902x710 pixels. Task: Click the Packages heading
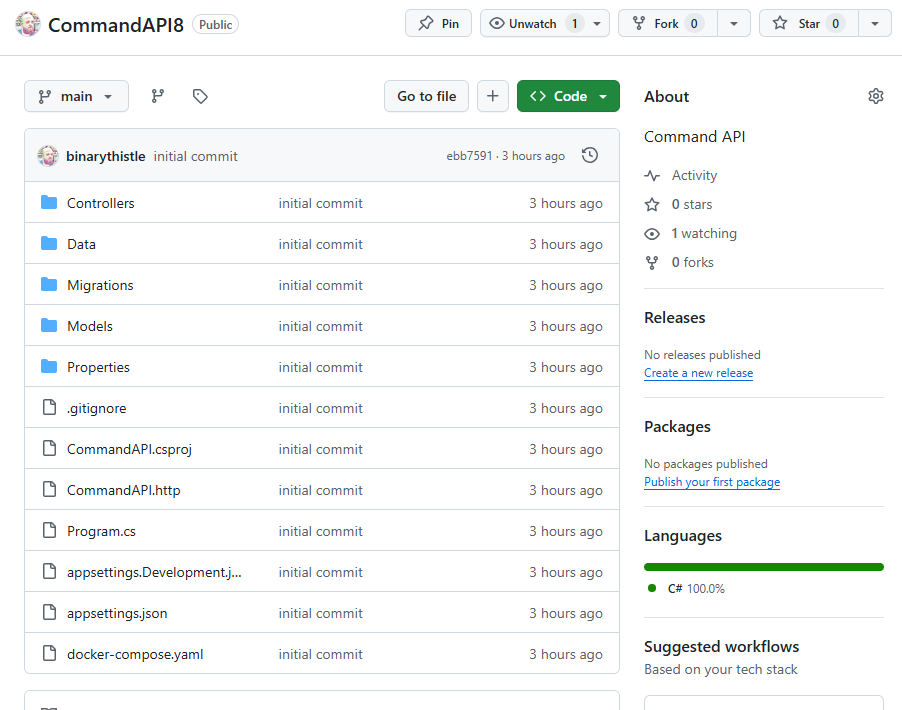coord(678,427)
